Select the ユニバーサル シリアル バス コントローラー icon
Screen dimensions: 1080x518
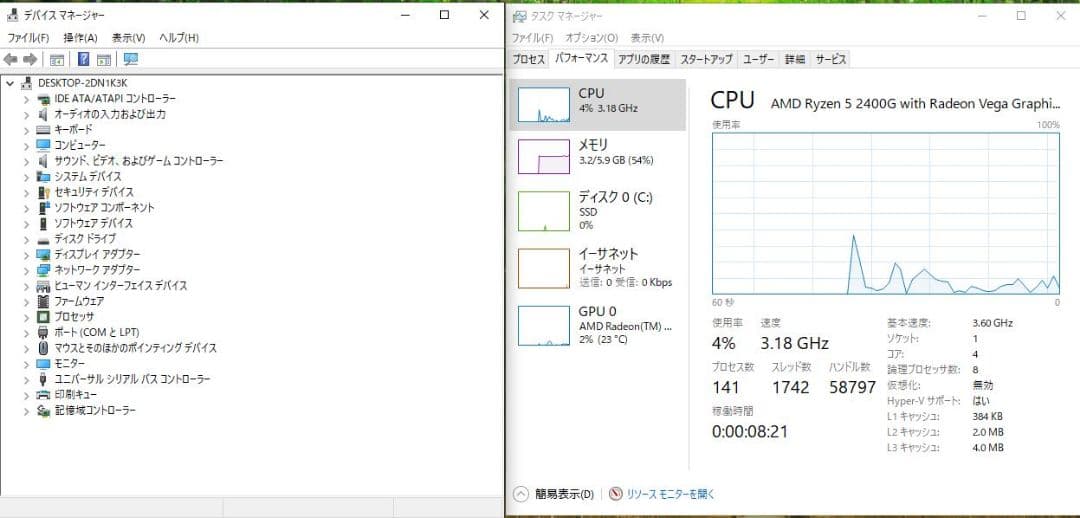pyautogui.click(x=43, y=379)
